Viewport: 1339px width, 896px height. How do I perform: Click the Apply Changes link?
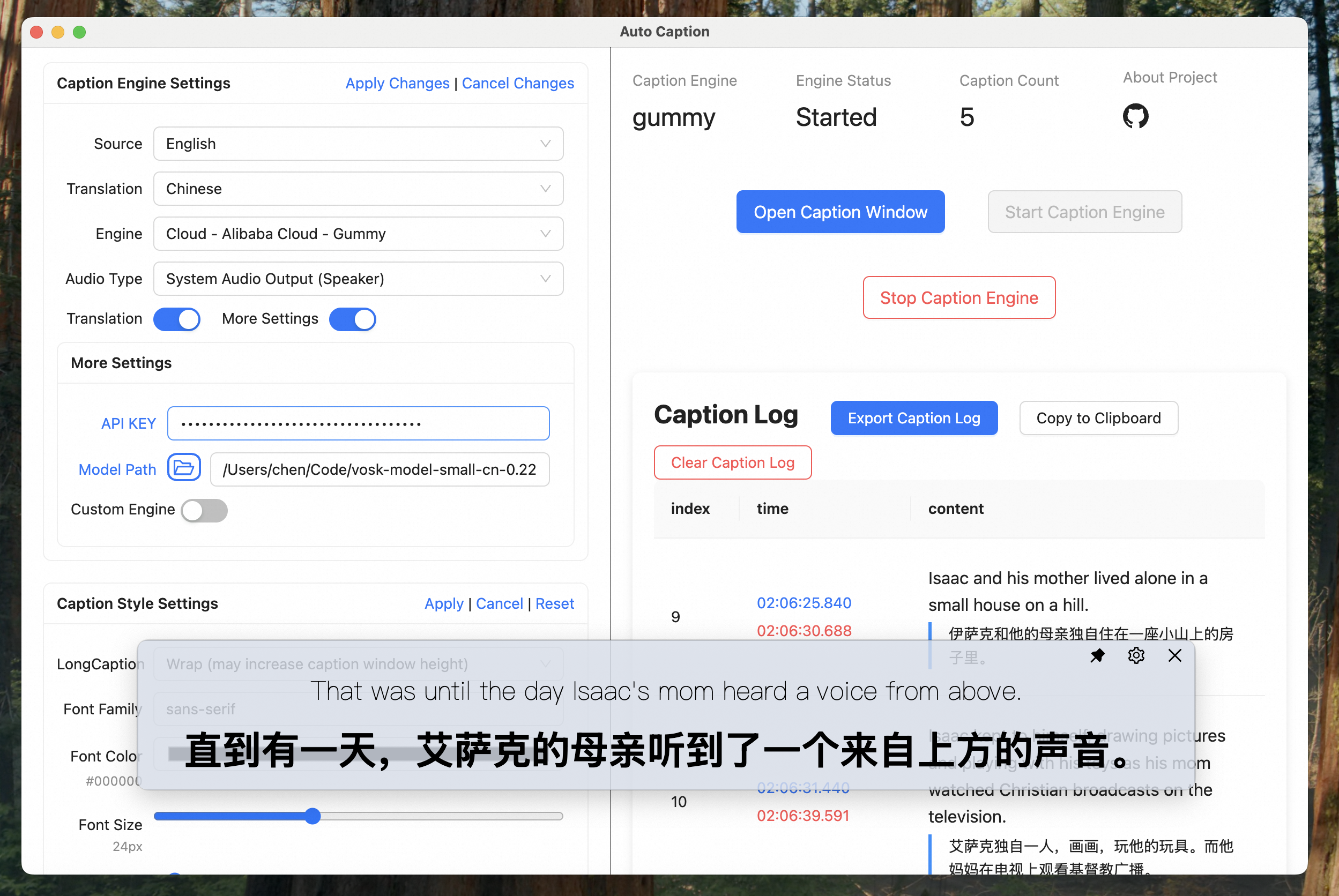point(397,84)
